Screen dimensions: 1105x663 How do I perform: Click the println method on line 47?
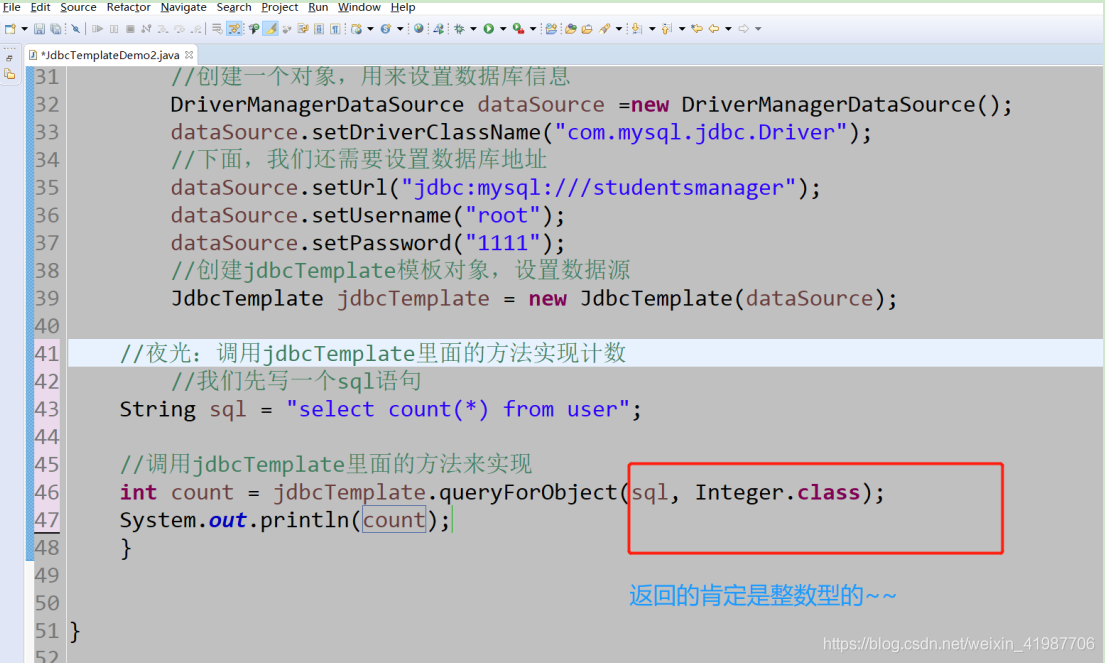coord(304,520)
